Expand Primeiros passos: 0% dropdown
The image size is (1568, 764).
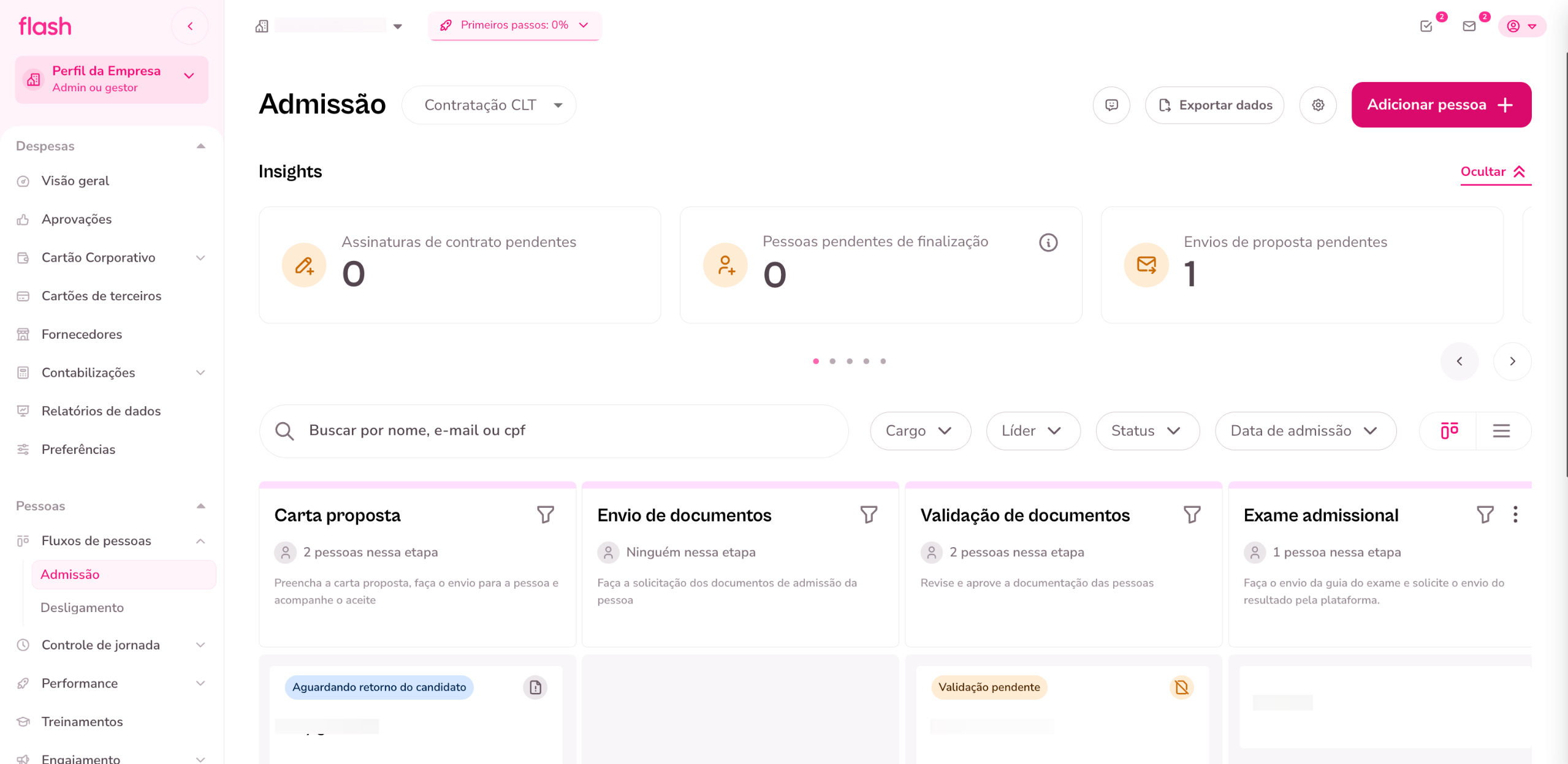click(514, 26)
